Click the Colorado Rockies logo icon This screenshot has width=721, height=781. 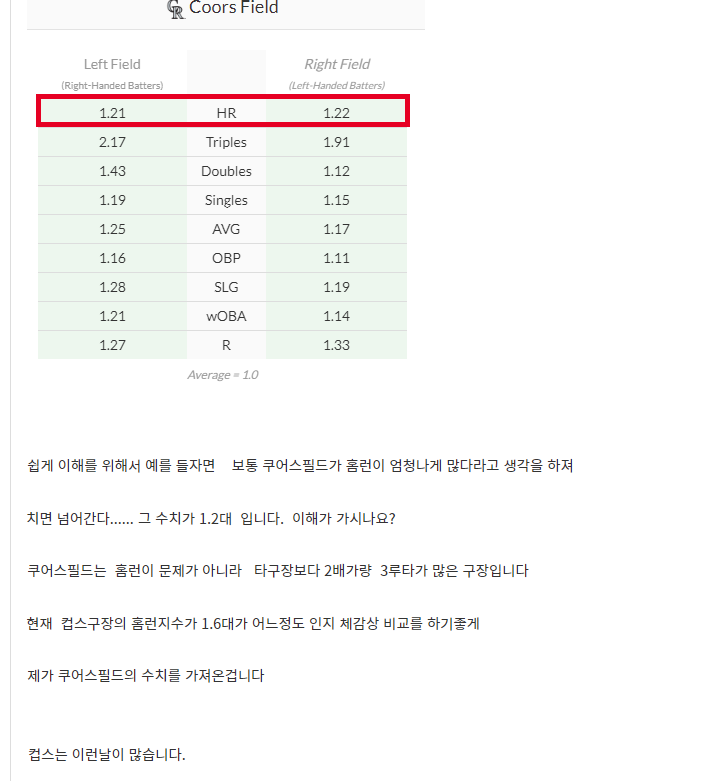(175, 9)
